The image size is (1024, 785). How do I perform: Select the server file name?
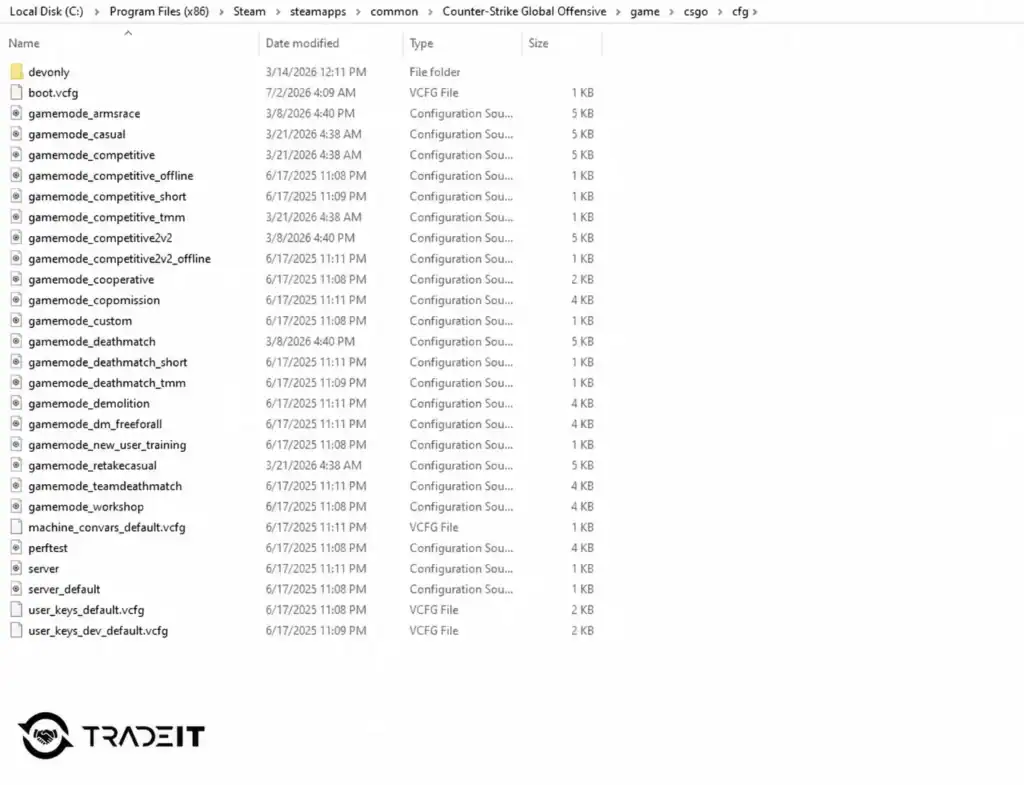[x=44, y=569]
